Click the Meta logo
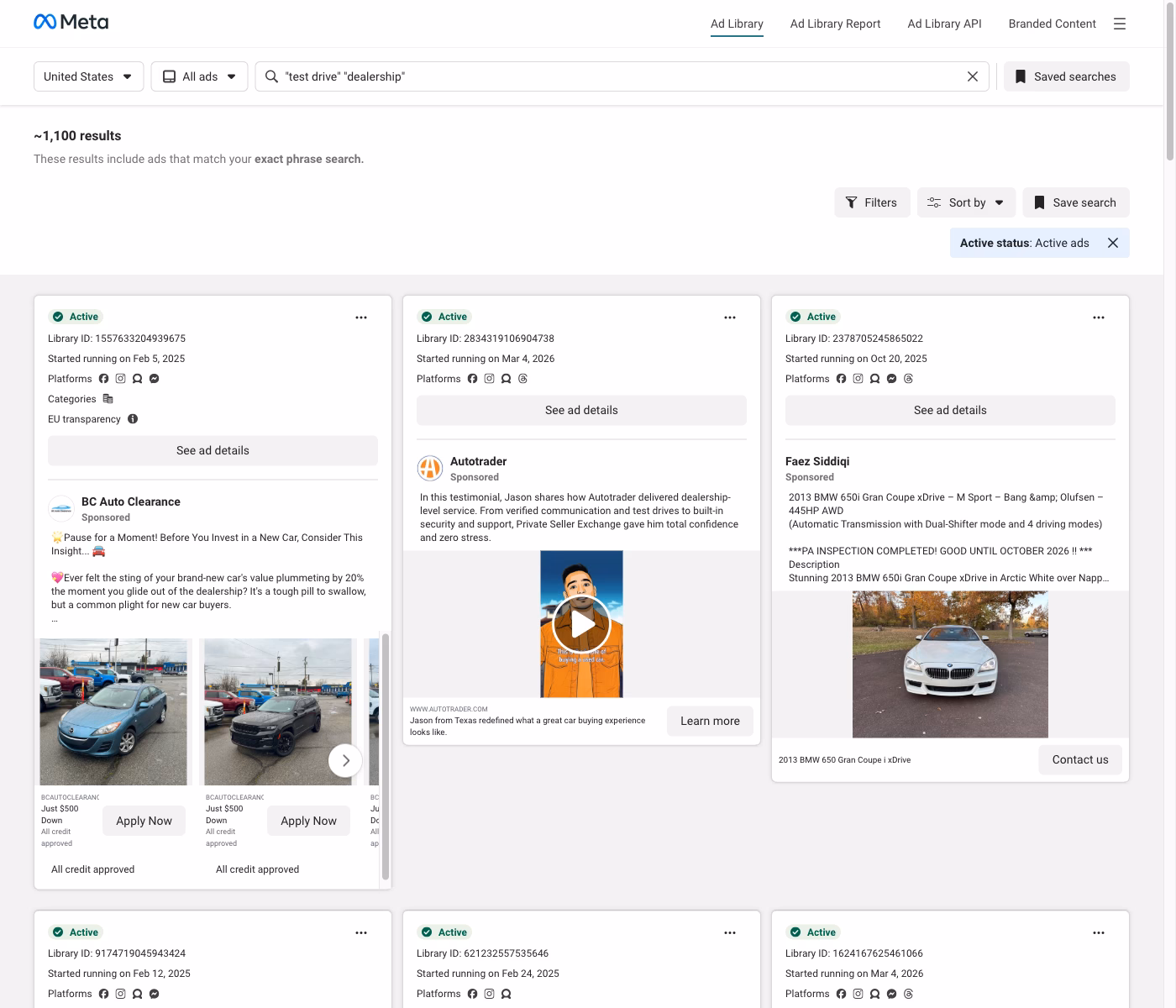The height and width of the screenshot is (1008, 1176). [x=71, y=21]
